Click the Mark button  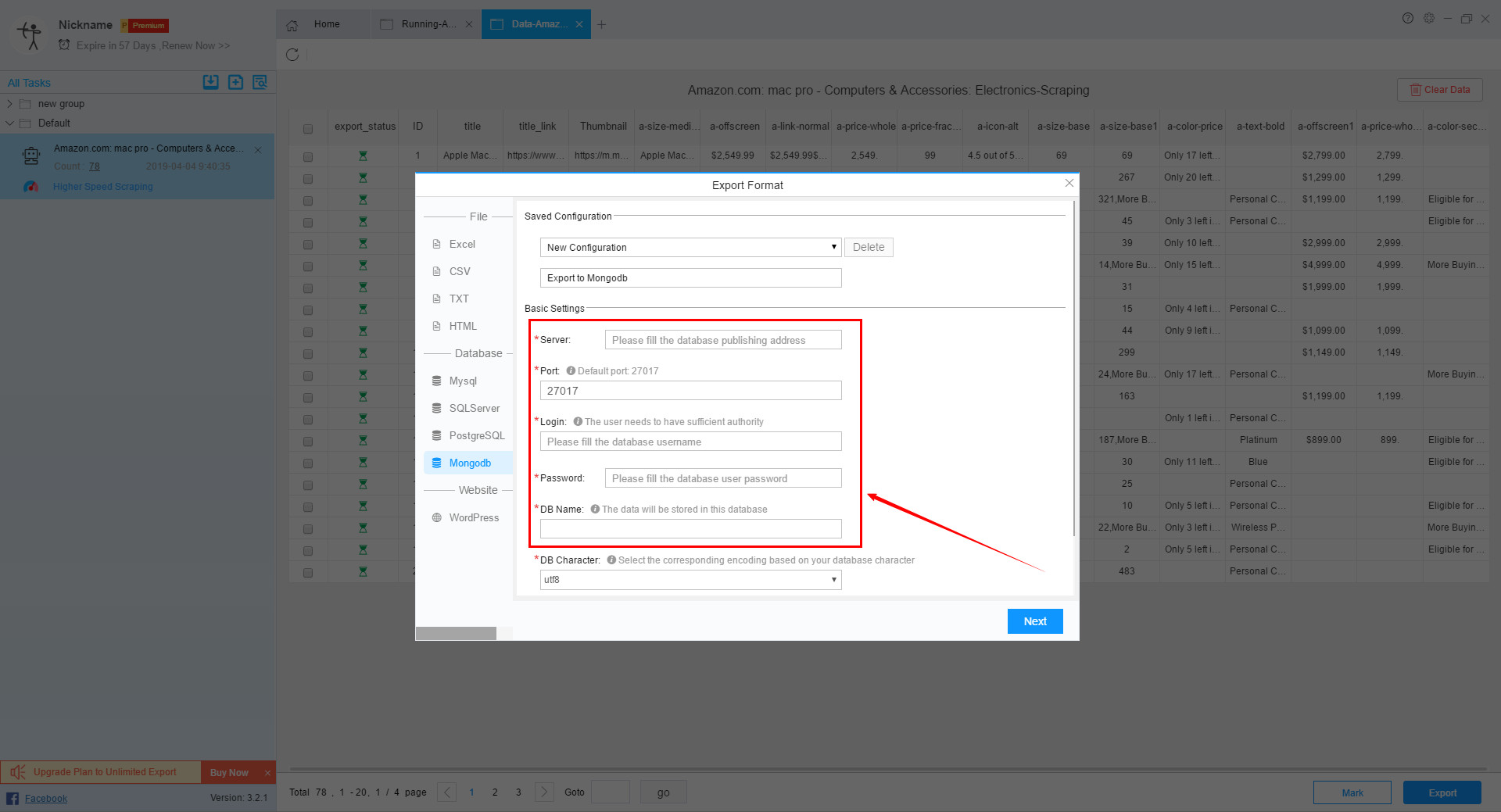tap(1352, 792)
